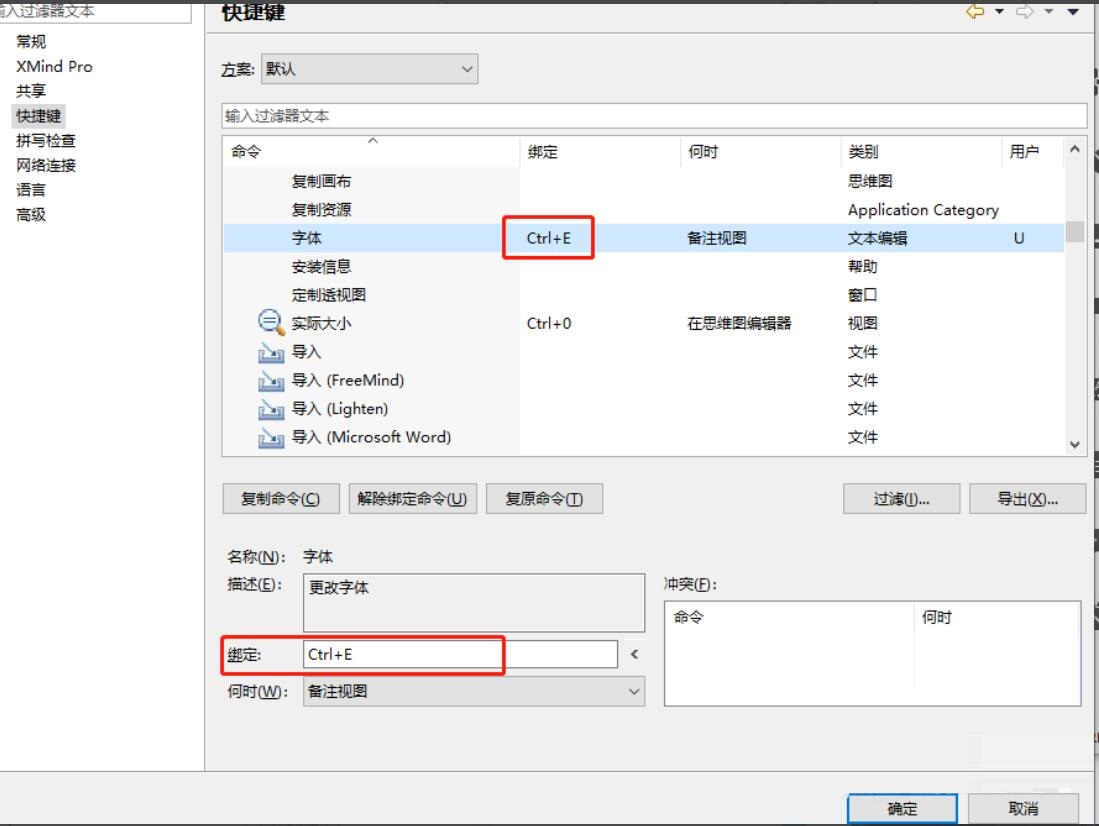Click the command table scrollbar thumb

point(1074,231)
